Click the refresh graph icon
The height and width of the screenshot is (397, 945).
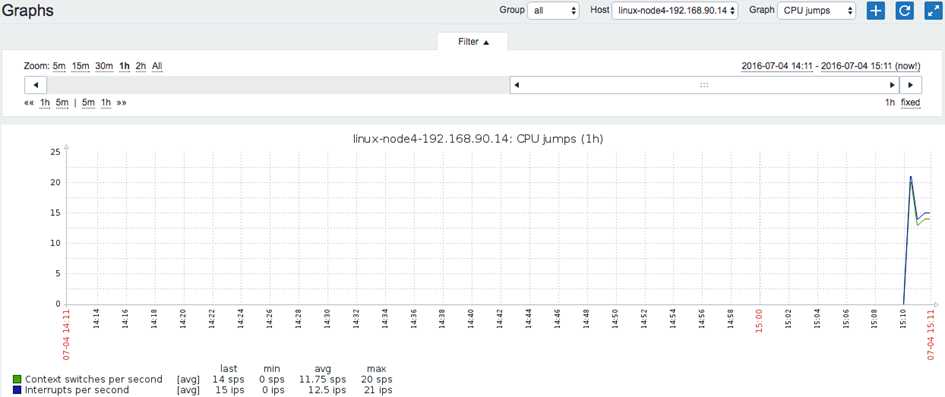pyautogui.click(x=904, y=10)
